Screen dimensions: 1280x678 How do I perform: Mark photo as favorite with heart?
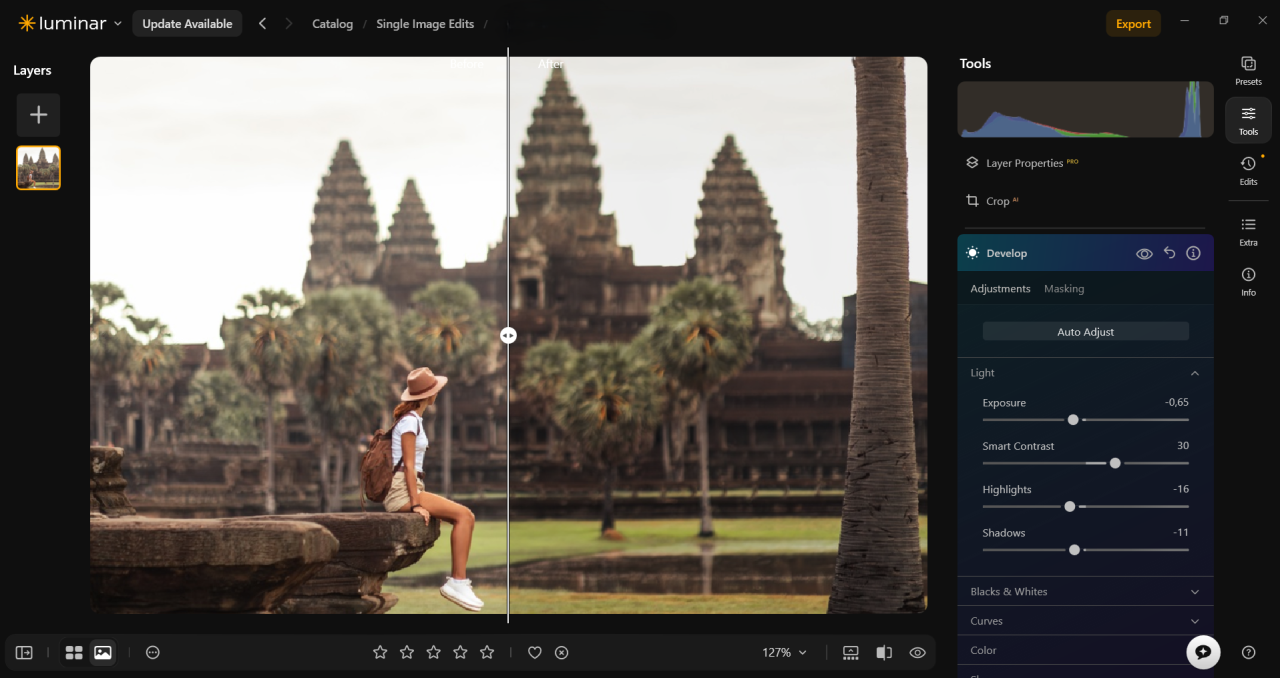click(535, 652)
